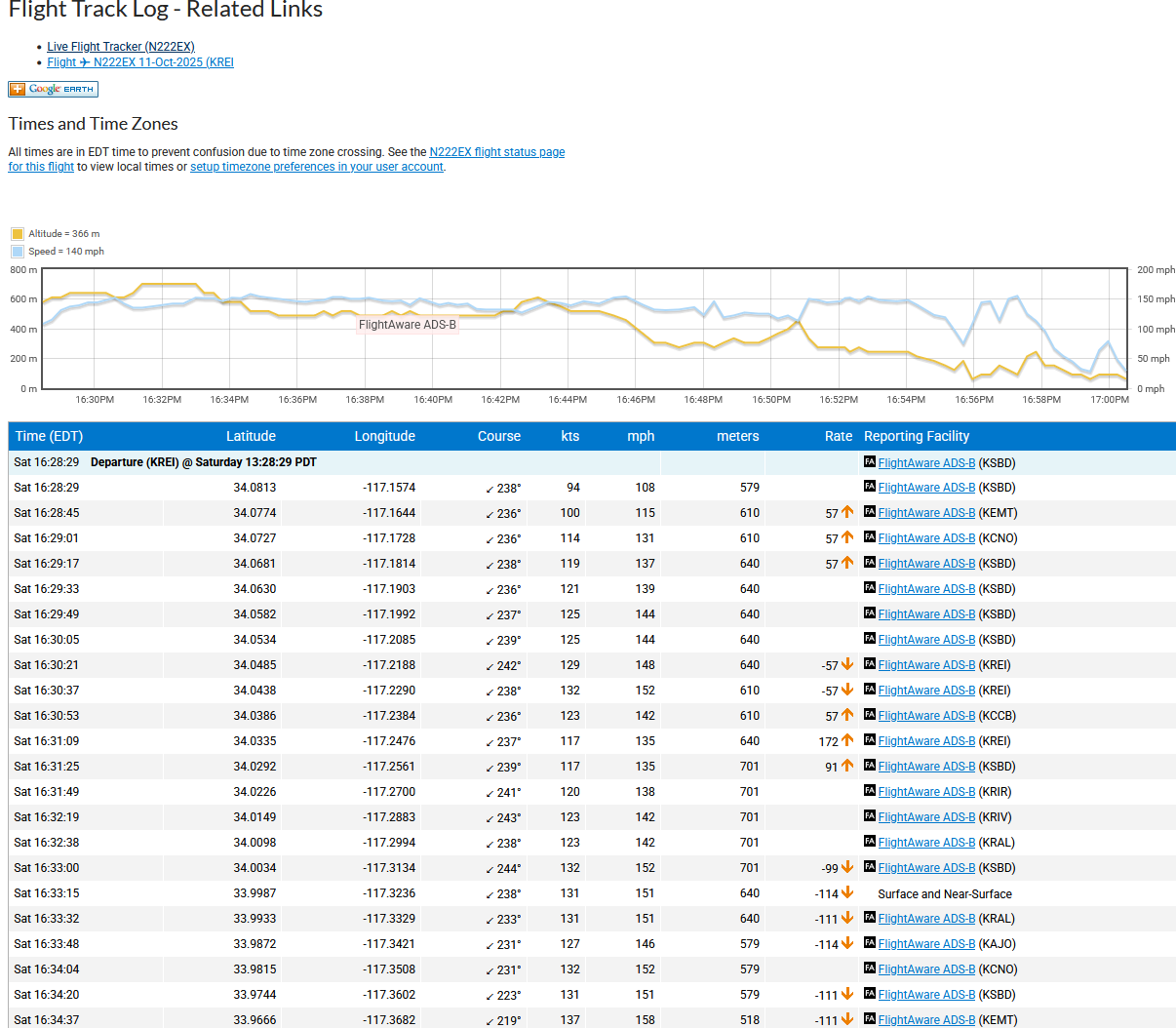Click the Google Earth button
This screenshot has width=1176, height=1028.
(x=54, y=89)
